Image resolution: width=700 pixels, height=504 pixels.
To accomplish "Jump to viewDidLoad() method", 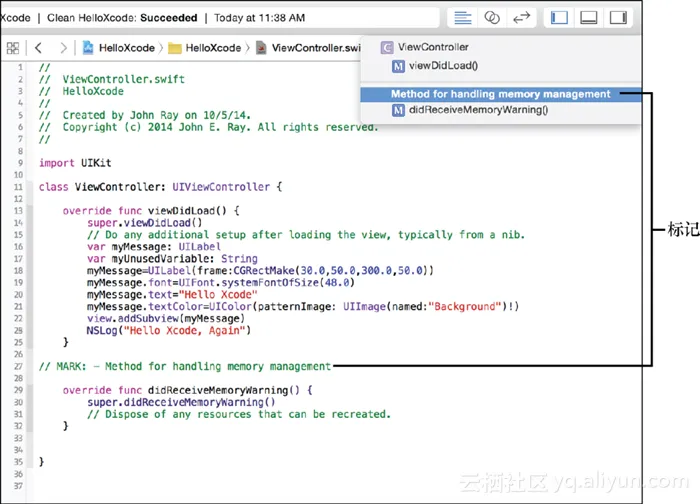I will point(443,66).
